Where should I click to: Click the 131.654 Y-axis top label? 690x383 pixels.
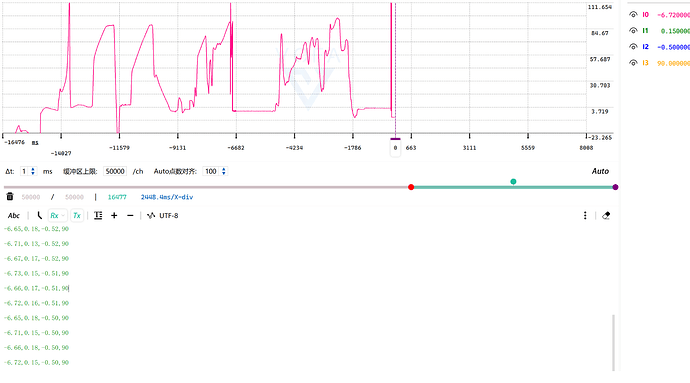point(600,7)
